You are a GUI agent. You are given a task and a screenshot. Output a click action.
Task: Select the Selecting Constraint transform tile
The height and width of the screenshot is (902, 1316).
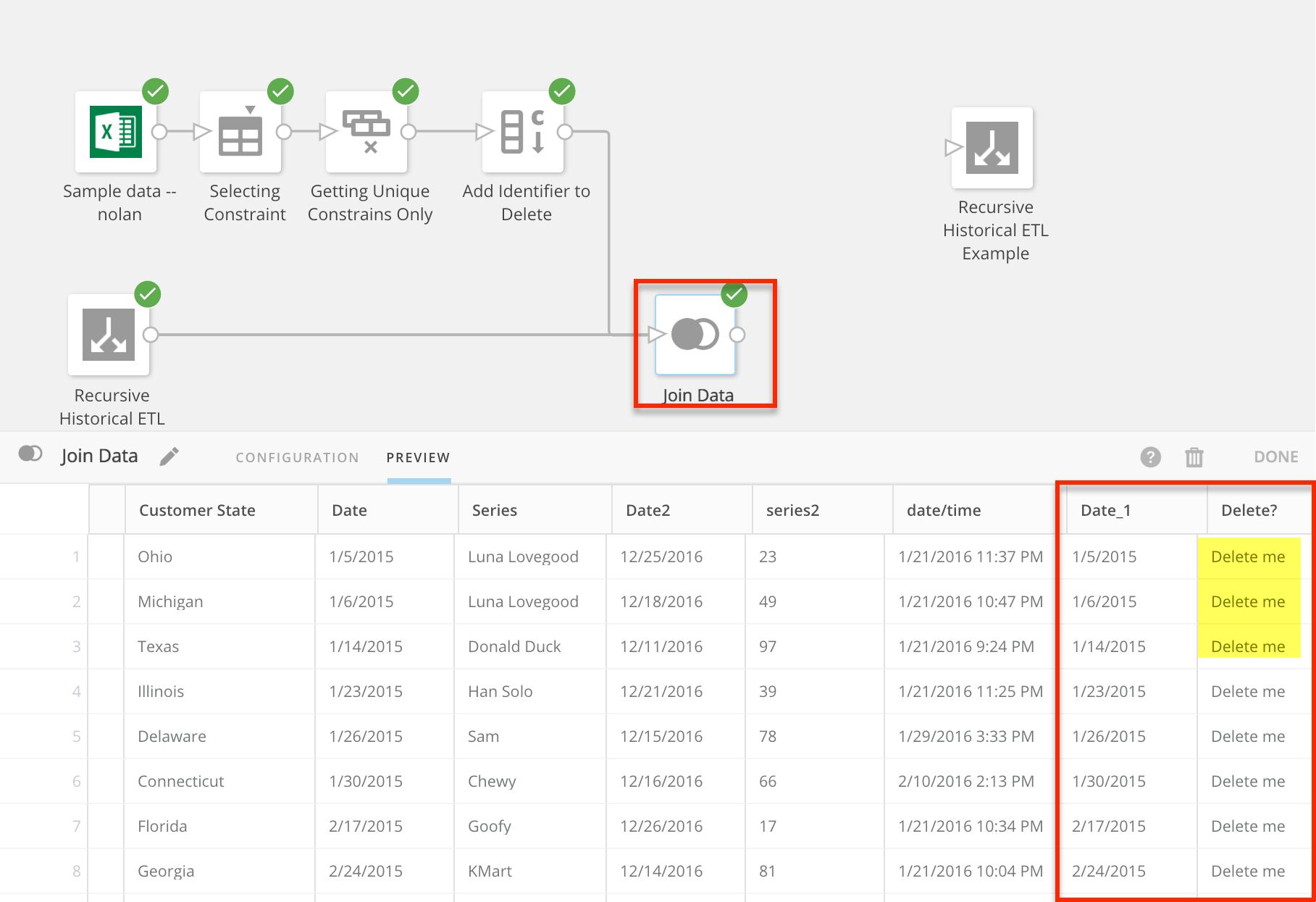click(x=241, y=134)
